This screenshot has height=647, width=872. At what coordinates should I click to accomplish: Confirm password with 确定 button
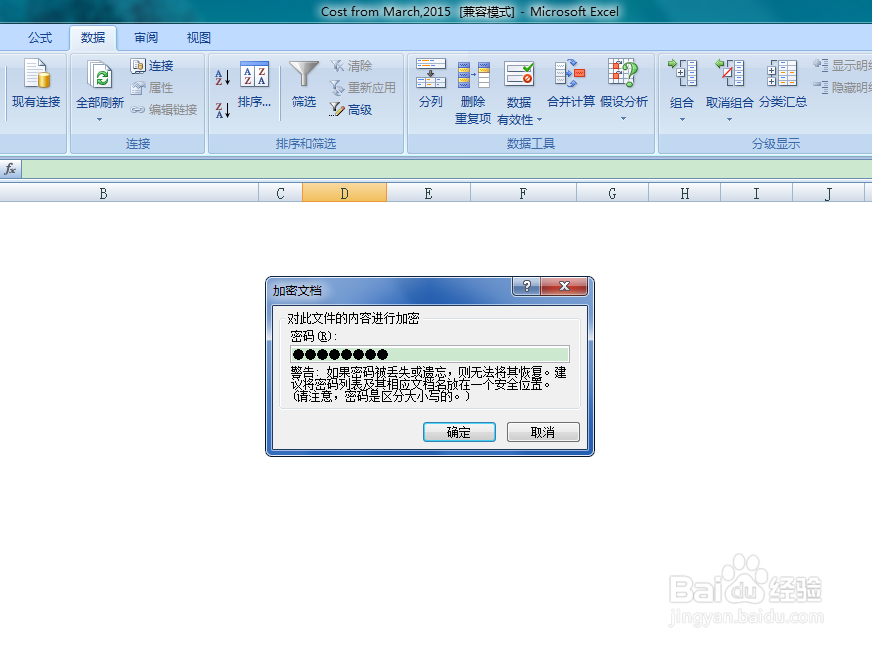[x=459, y=432]
